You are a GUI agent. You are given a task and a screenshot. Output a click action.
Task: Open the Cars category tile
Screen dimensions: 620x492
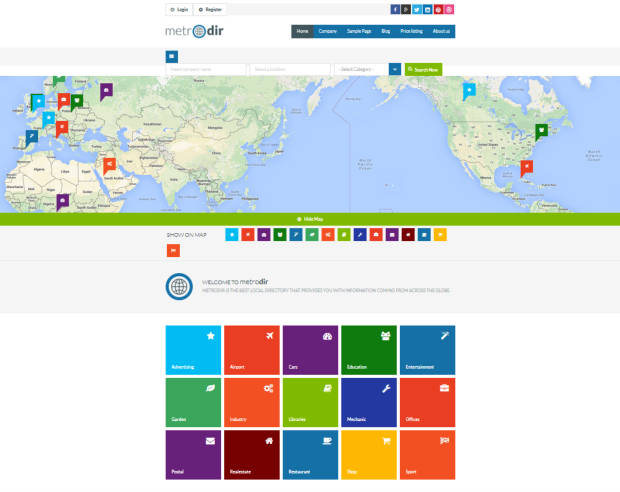[310, 350]
